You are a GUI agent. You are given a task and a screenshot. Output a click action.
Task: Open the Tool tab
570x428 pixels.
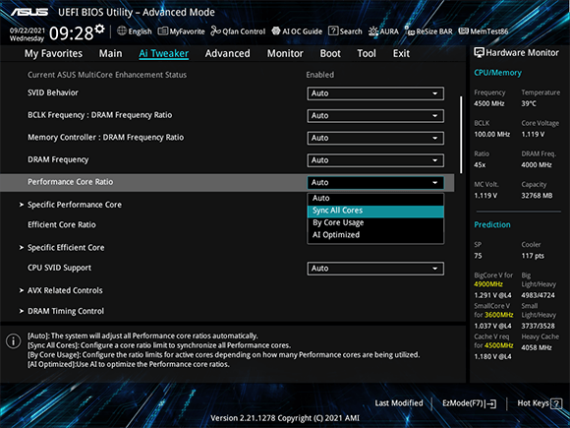coord(366,53)
